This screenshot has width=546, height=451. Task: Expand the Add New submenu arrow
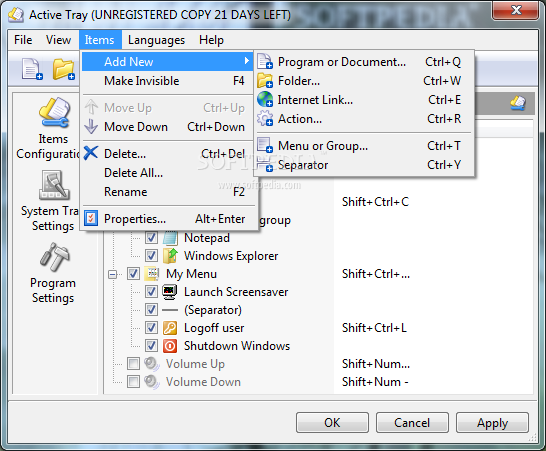(x=247, y=61)
